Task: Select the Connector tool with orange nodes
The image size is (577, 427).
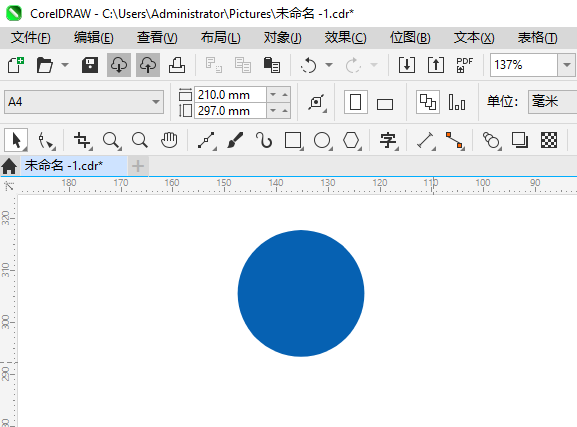Action: (x=454, y=141)
